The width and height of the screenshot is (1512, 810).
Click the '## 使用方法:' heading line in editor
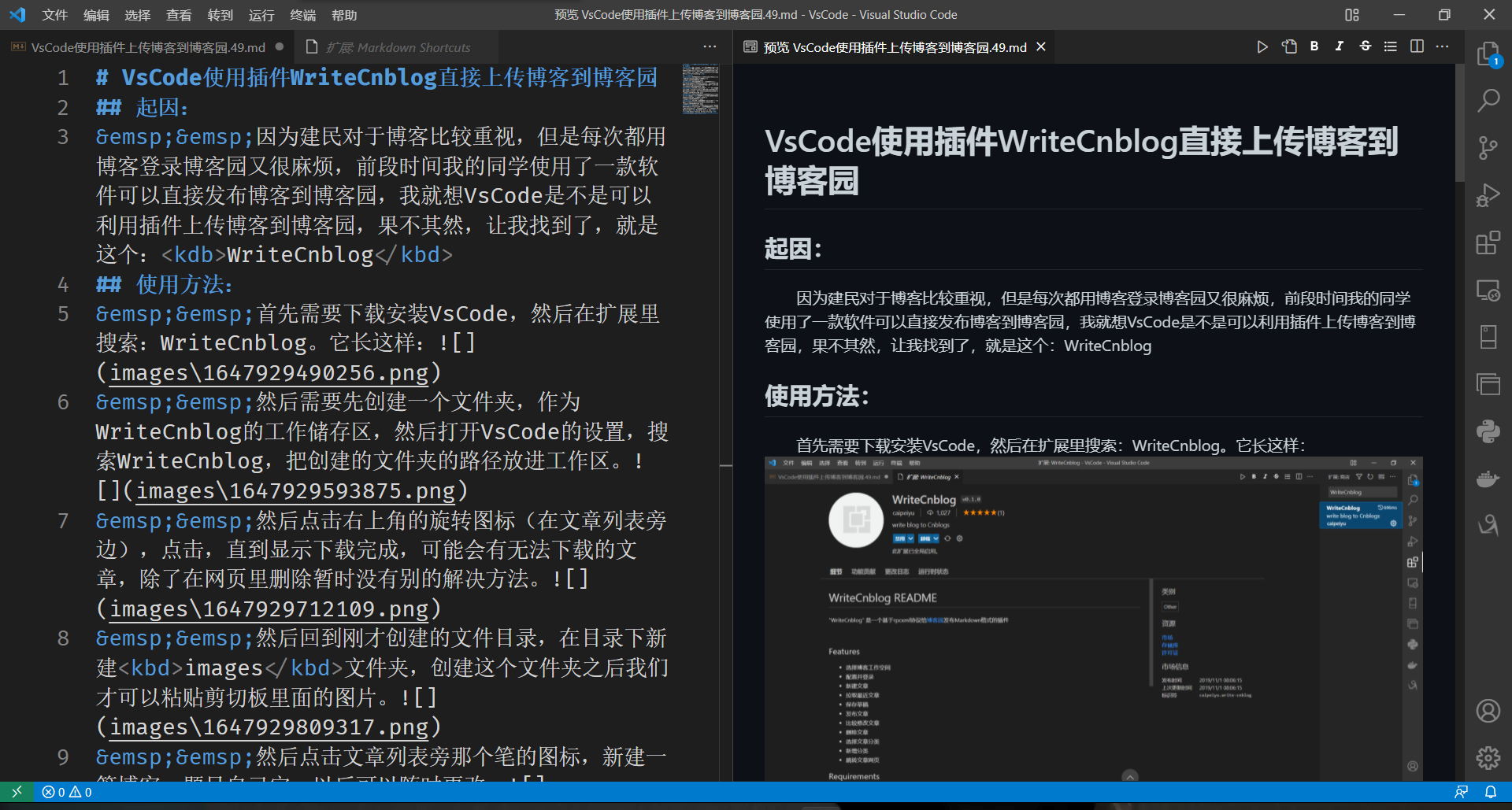pos(165,285)
